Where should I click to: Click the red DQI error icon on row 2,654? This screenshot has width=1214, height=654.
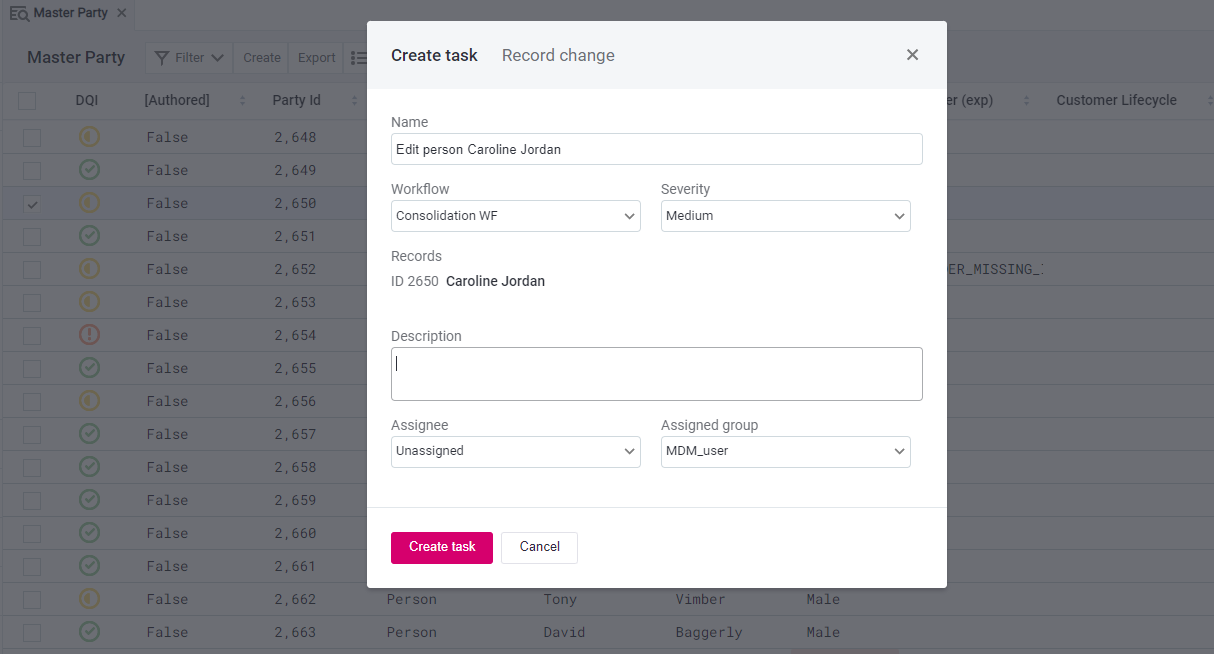click(x=89, y=335)
